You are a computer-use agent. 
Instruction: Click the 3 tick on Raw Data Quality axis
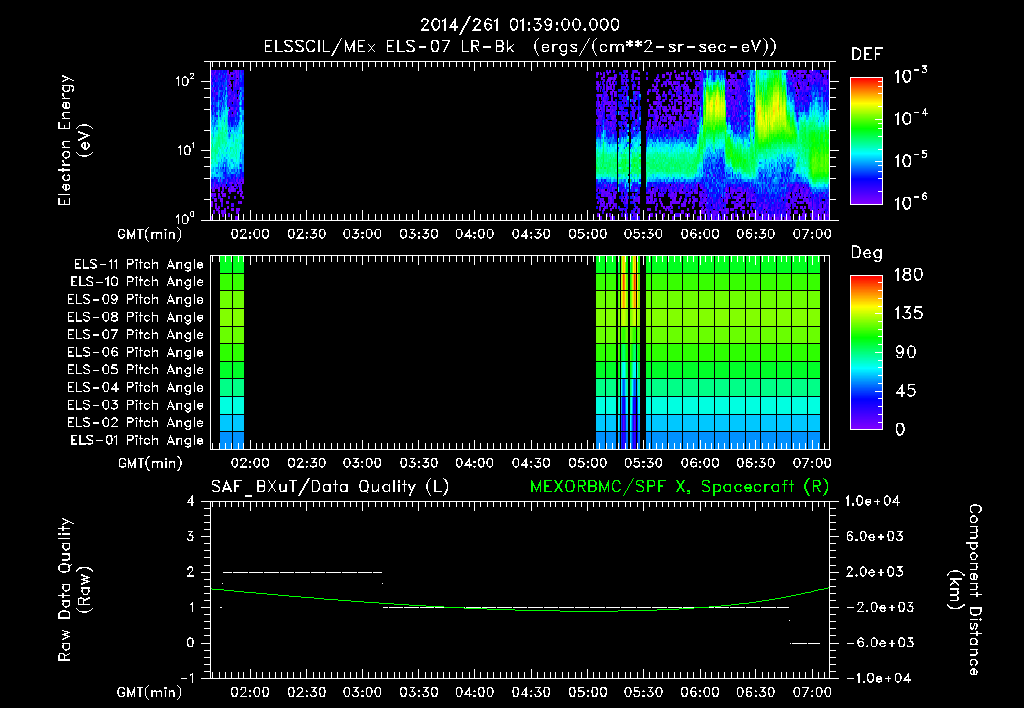pos(191,536)
